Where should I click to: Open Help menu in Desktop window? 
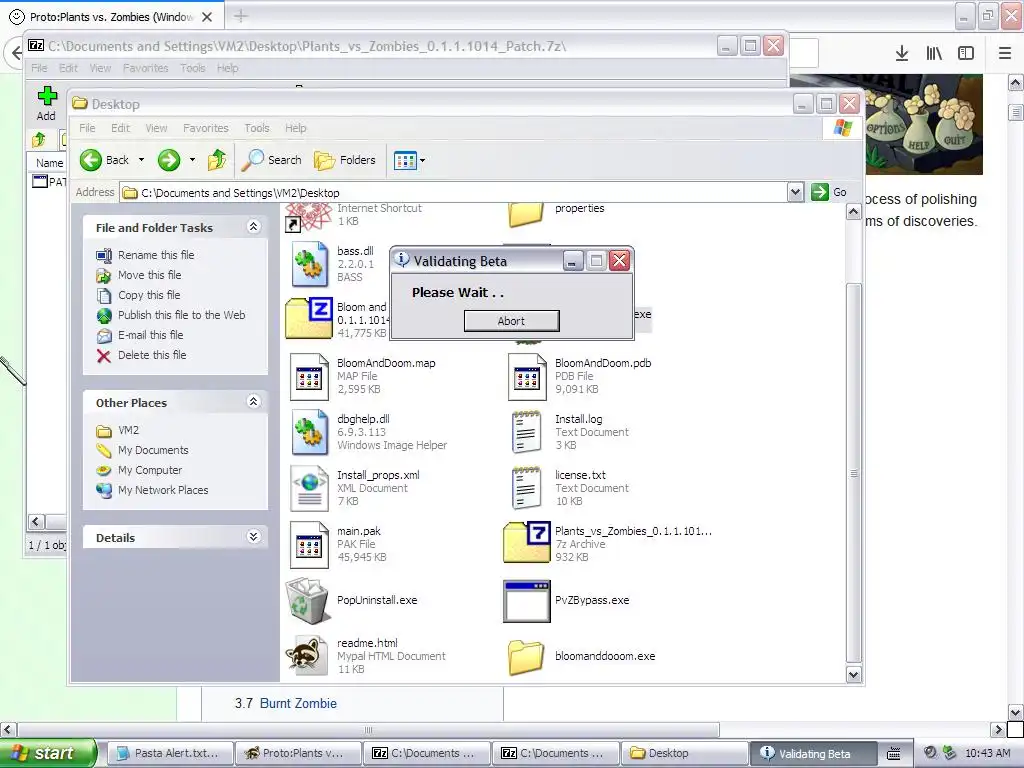coord(295,128)
